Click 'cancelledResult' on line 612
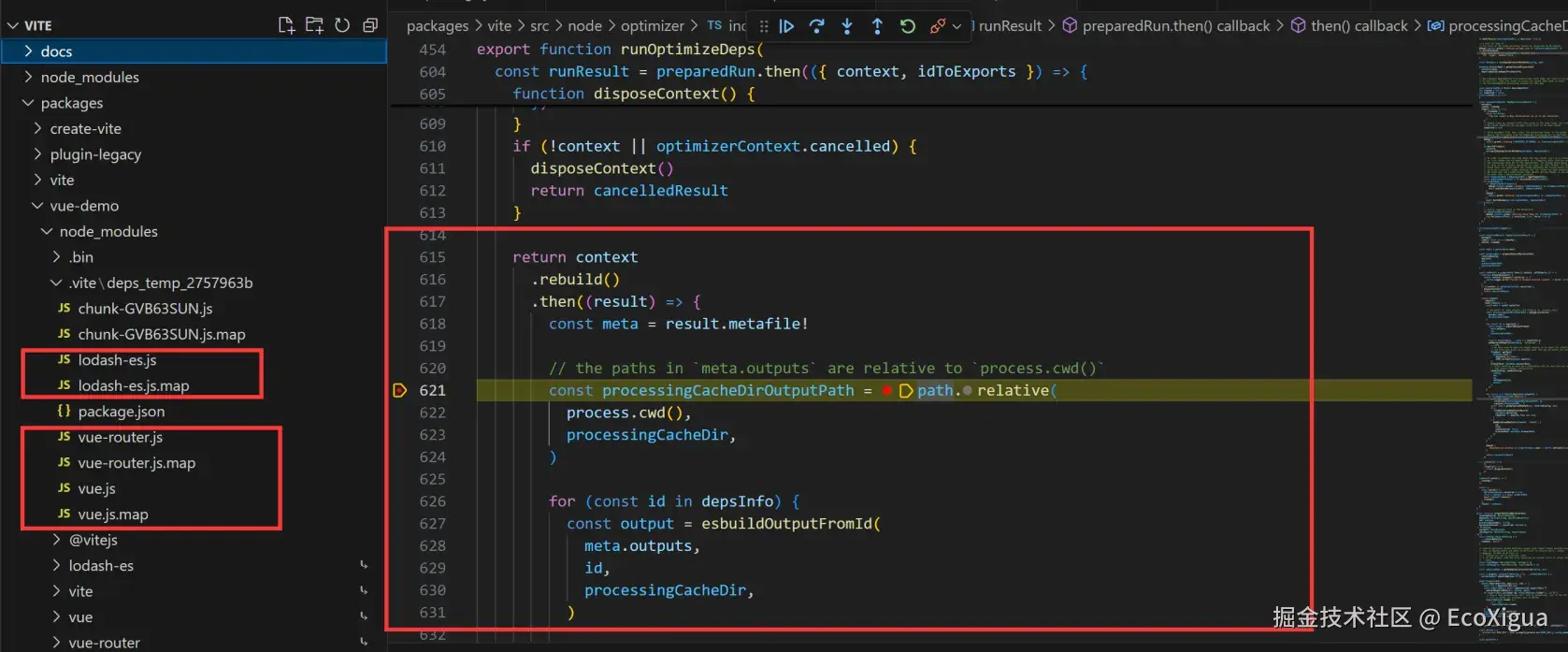The width and height of the screenshot is (1568, 652). coord(660,191)
